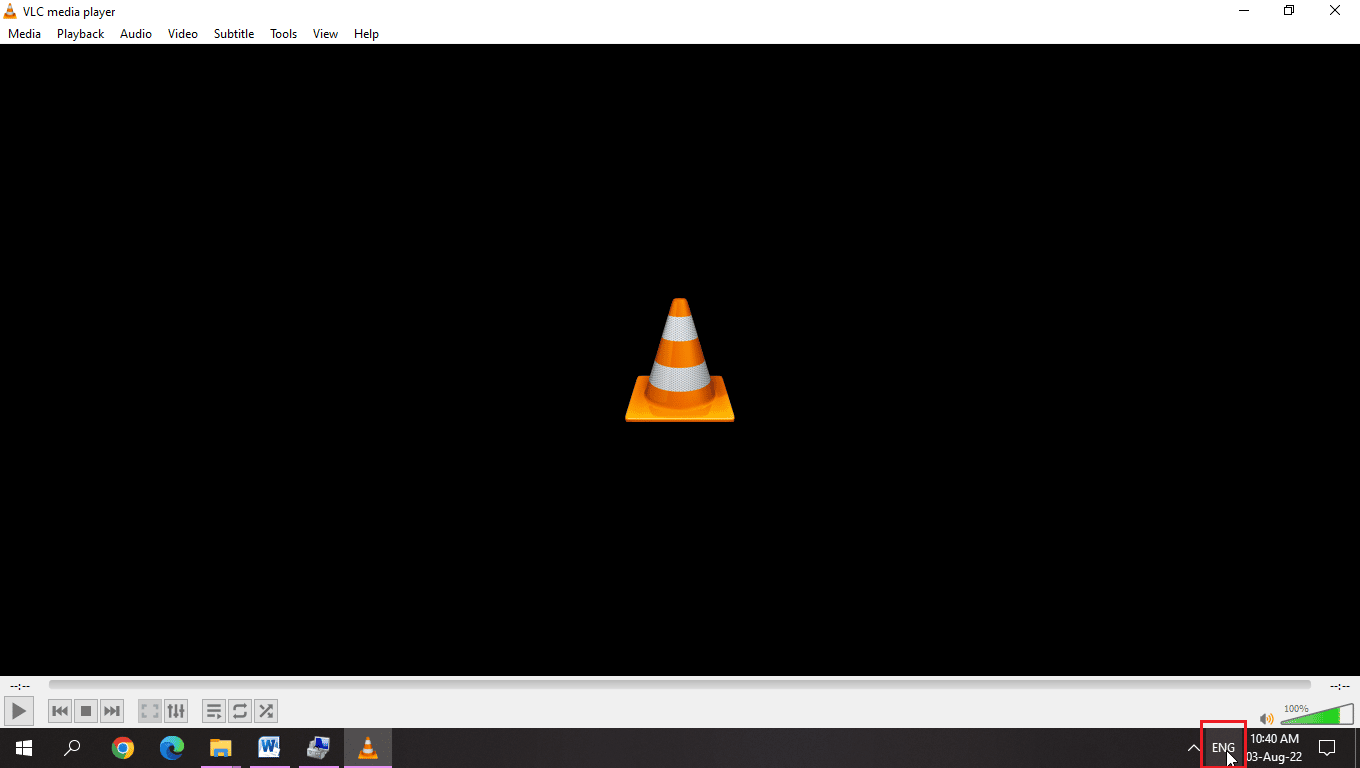Click the playback seek bar
The width and height of the screenshot is (1360, 768).
[x=680, y=685]
